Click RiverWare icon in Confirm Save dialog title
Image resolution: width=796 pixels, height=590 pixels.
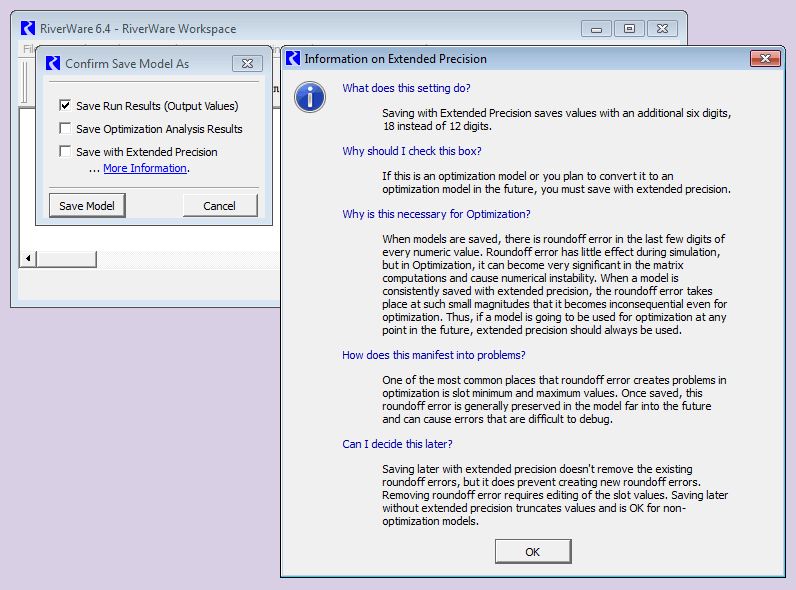(x=53, y=63)
